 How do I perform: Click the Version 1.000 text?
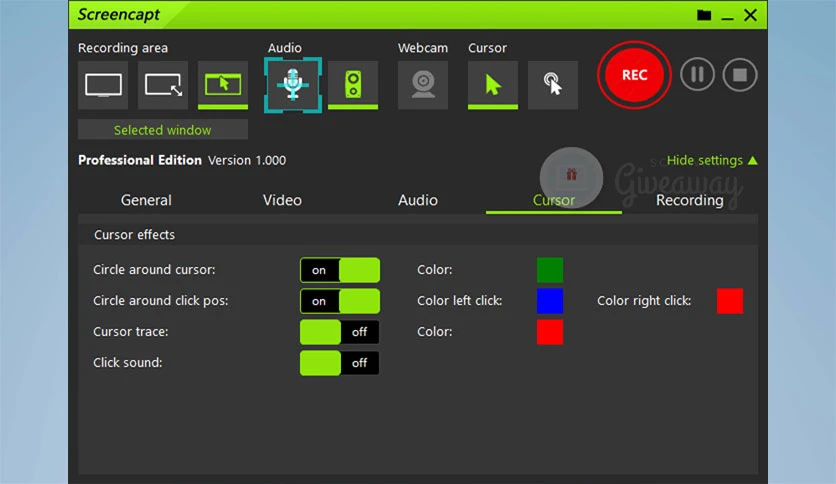click(247, 160)
